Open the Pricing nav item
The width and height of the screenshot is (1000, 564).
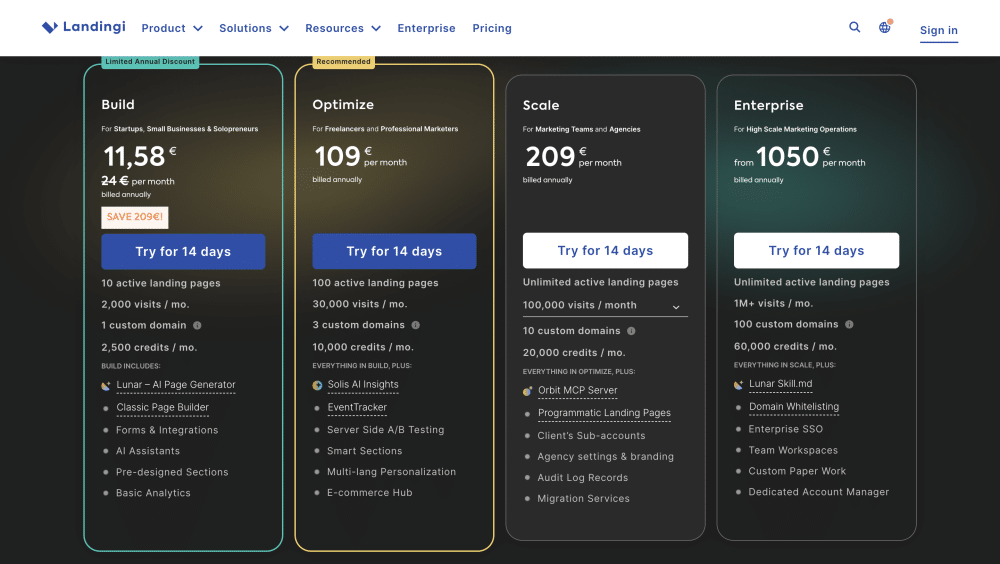(492, 28)
